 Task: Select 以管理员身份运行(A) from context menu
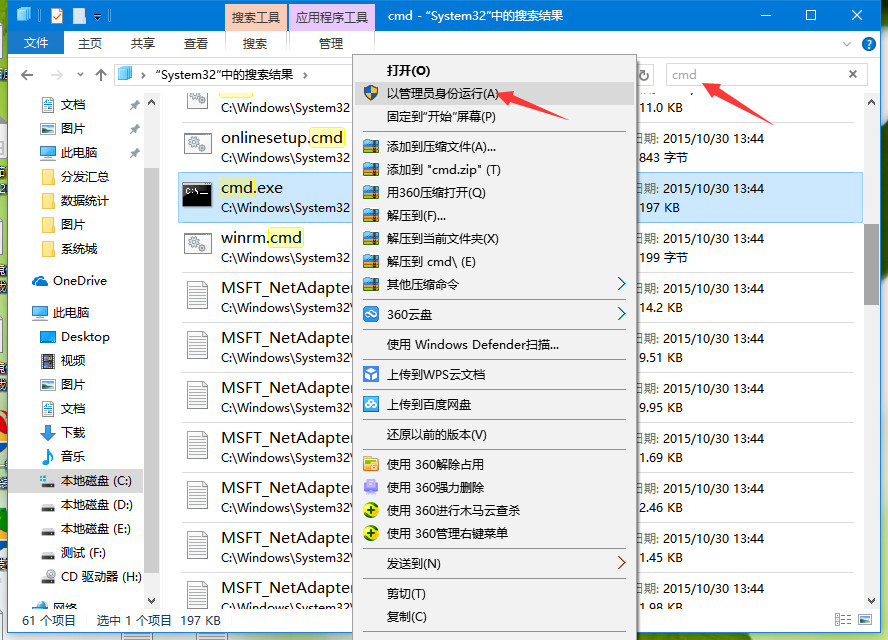(442, 93)
